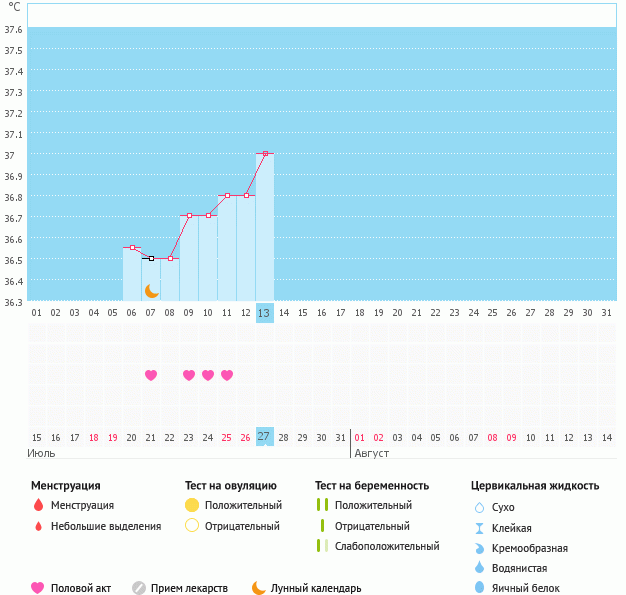The image size is (626, 595).
Task: Click the empty circle for negative ovulation test
Action: click(192, 526)
